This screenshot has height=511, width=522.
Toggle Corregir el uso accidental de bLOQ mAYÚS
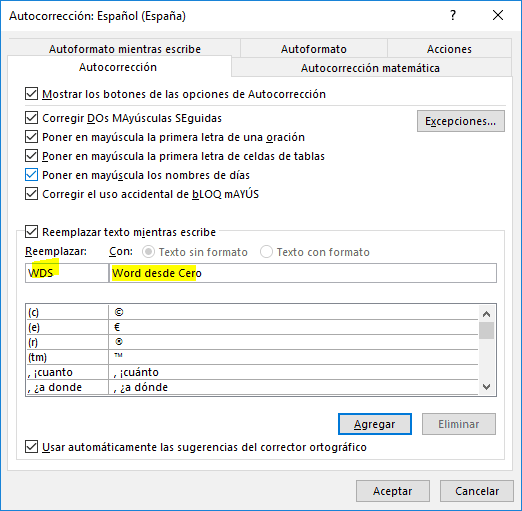31,194
